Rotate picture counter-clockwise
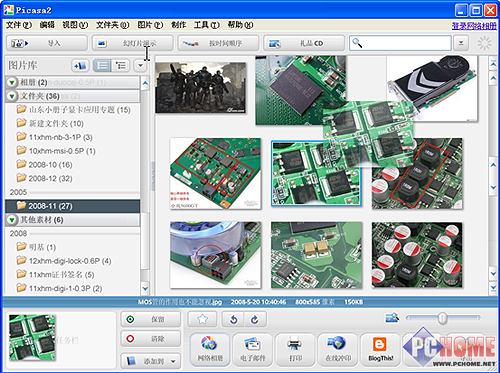 233,319
